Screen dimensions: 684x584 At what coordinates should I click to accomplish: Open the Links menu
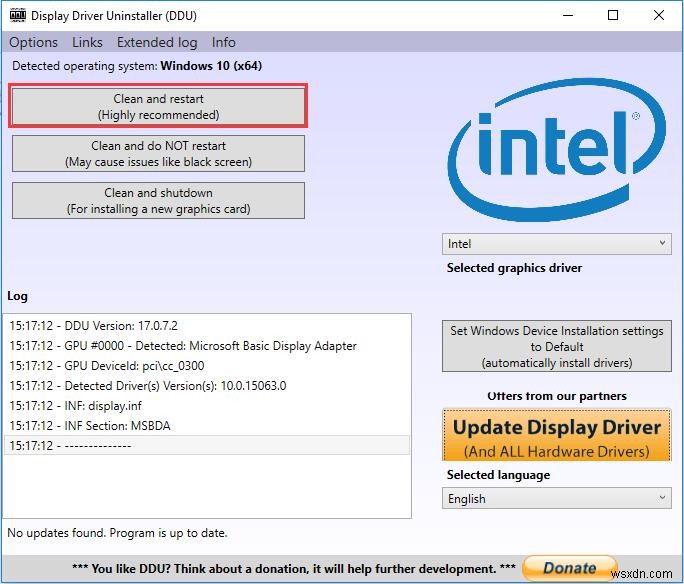(87, 42)
